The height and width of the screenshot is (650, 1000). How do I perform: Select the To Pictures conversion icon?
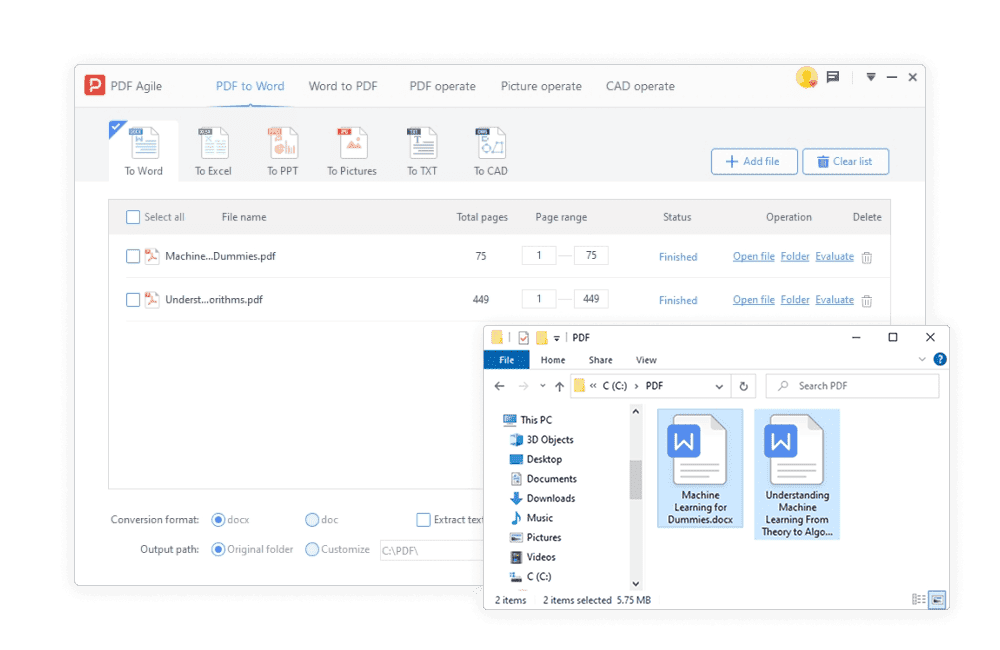[351, 146]
